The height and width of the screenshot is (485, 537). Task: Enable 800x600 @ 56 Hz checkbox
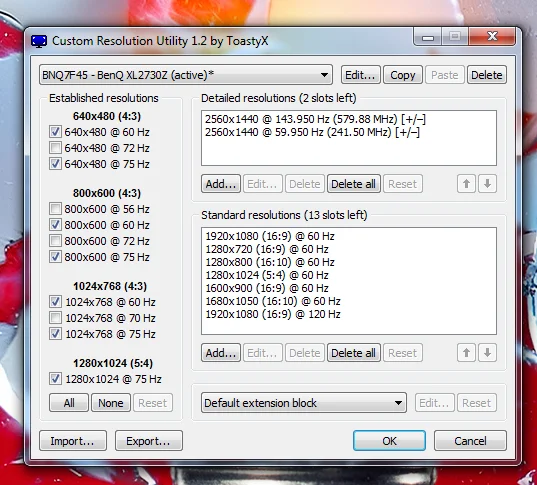55,209
